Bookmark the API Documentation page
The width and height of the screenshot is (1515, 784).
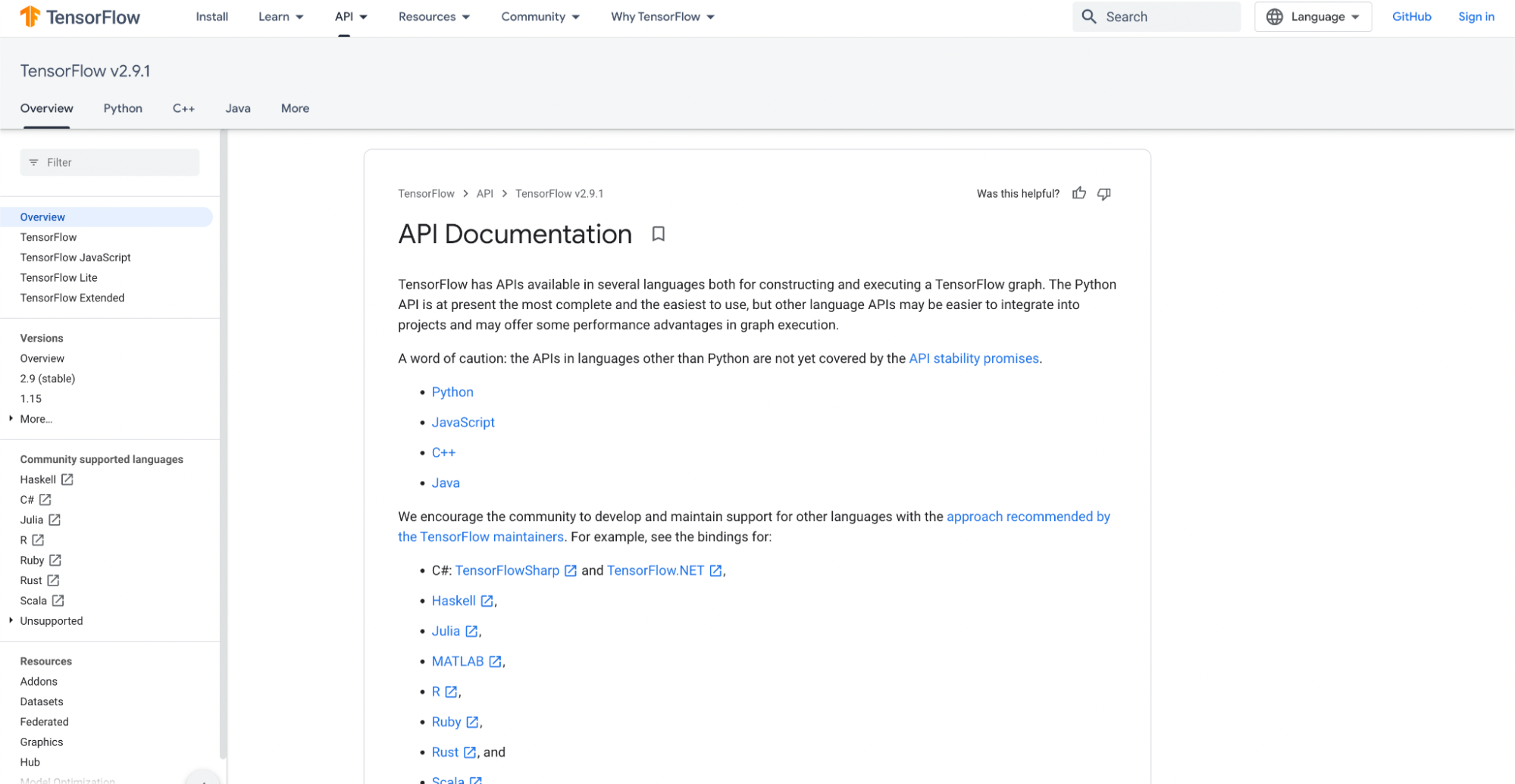[x=658, y=234]
